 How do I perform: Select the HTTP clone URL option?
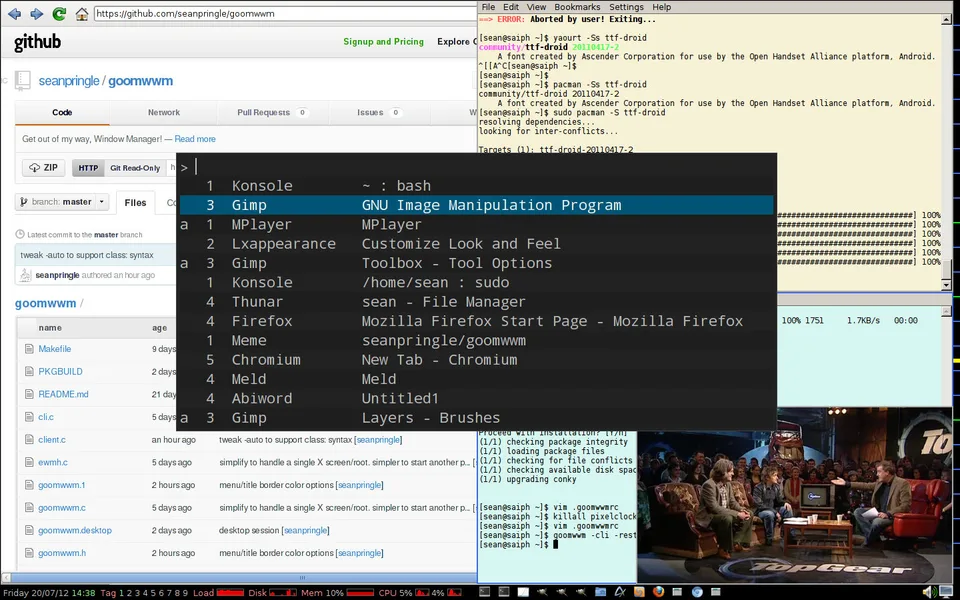[x=88, y=168]
